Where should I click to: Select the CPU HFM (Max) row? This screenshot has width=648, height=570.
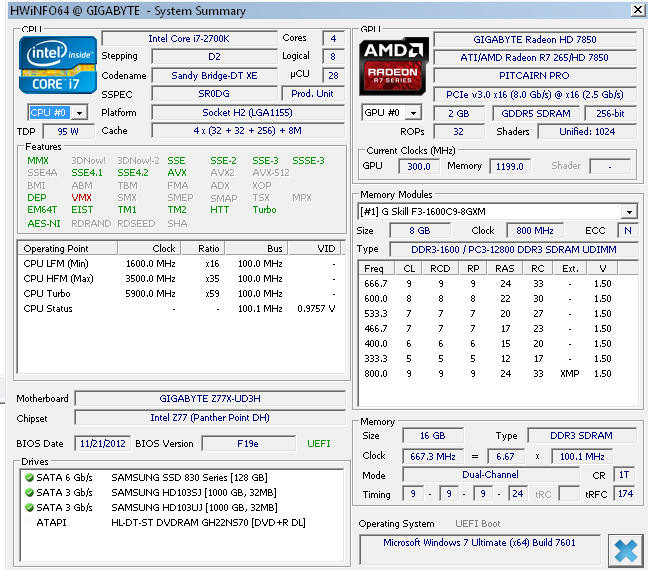(180, 279)
